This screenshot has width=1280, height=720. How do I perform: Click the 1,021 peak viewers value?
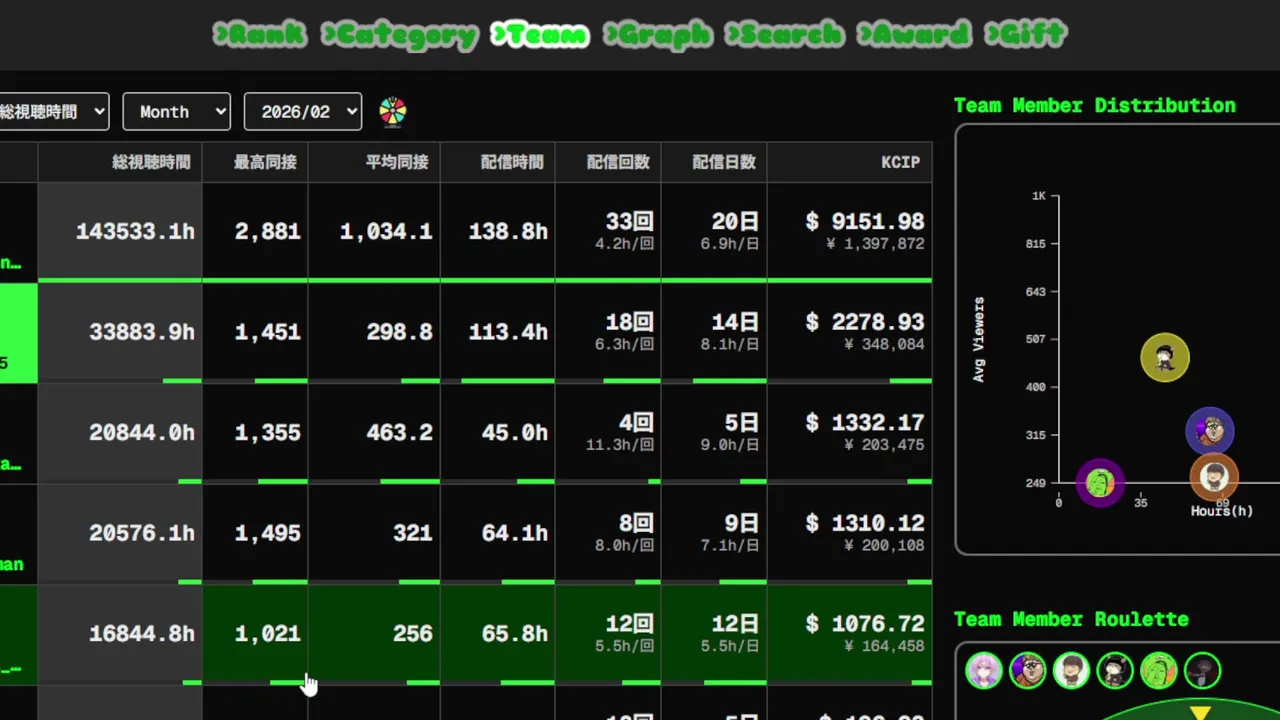click(267, 634)
